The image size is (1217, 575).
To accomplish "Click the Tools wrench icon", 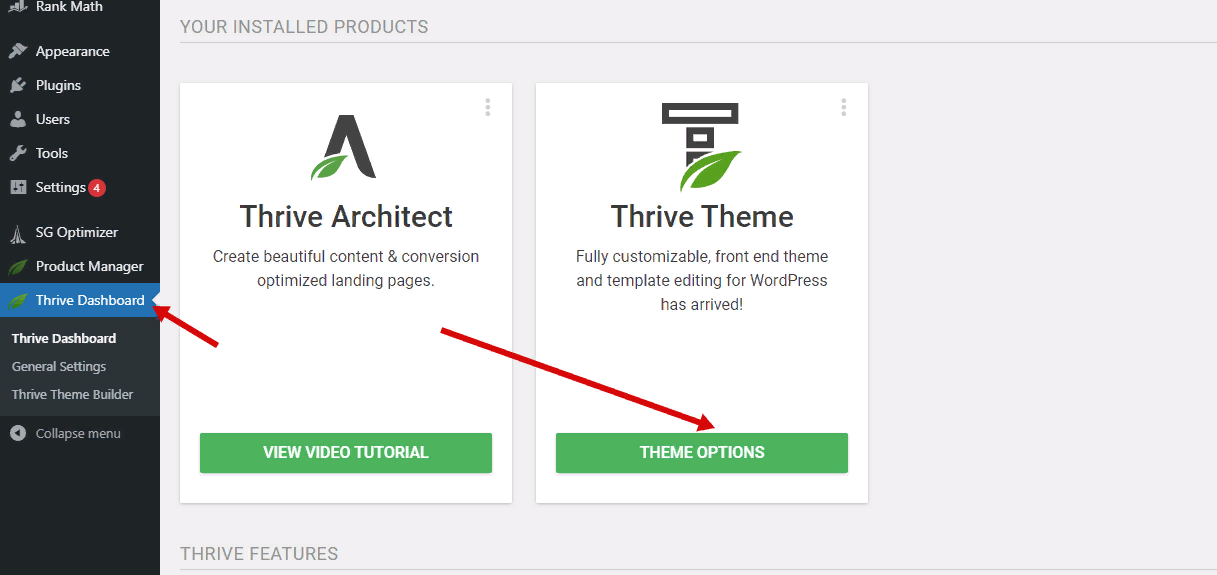I will tap(18, 153).
